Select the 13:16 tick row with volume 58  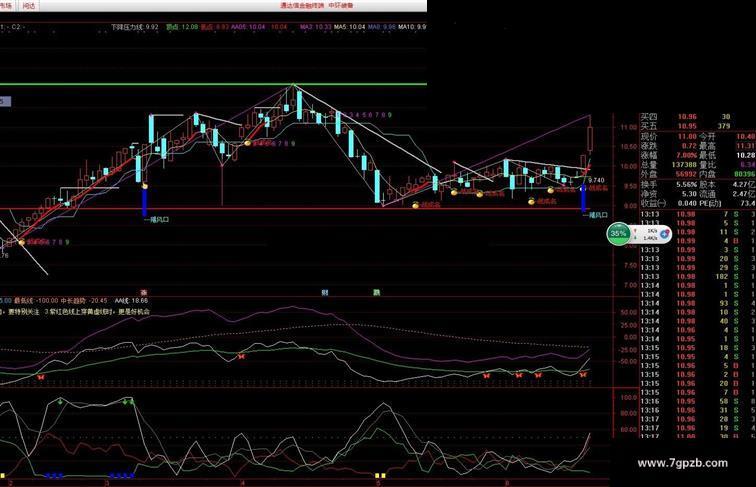pos(698,401)
